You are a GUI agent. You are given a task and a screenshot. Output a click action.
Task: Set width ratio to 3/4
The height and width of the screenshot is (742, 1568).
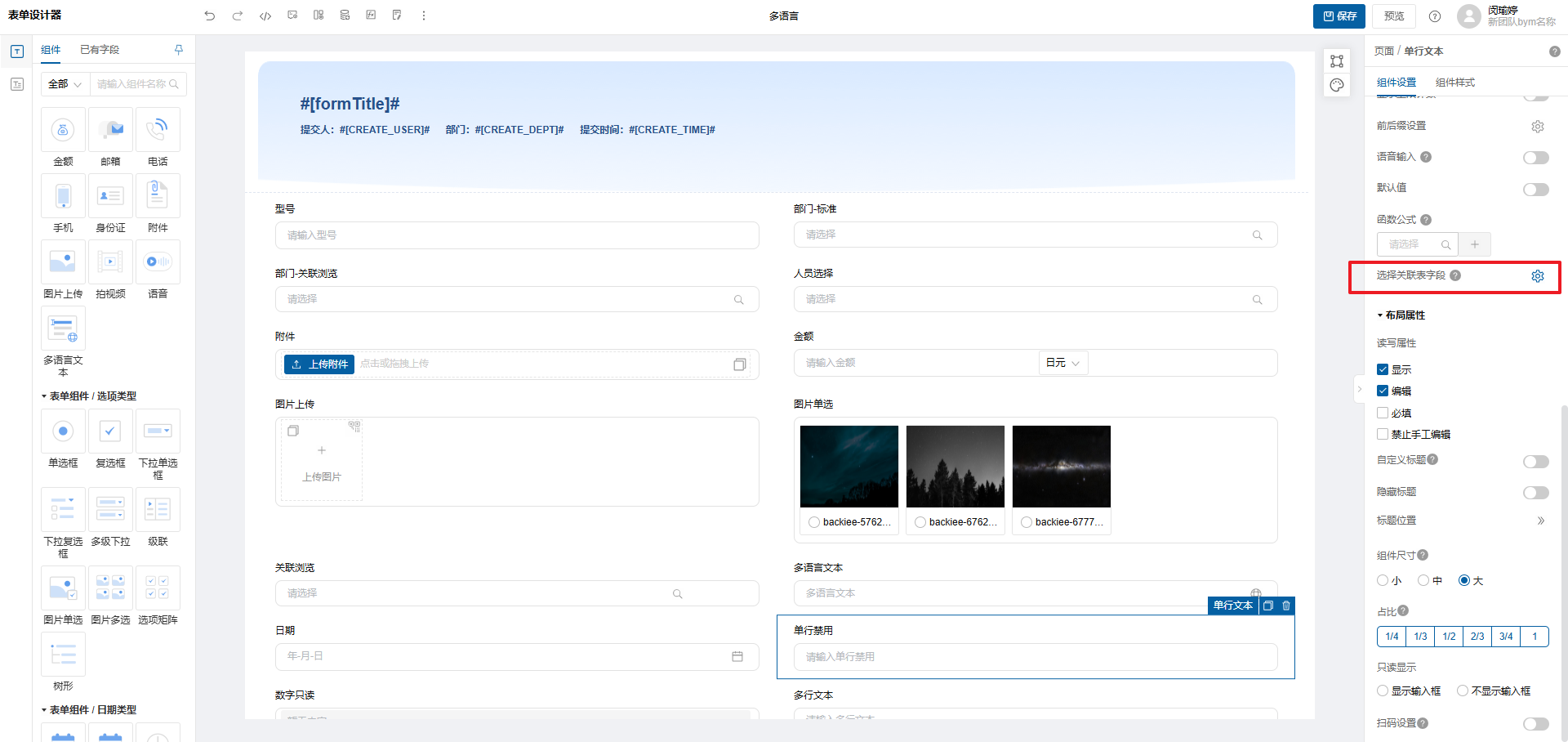(x=1506, y=637)
